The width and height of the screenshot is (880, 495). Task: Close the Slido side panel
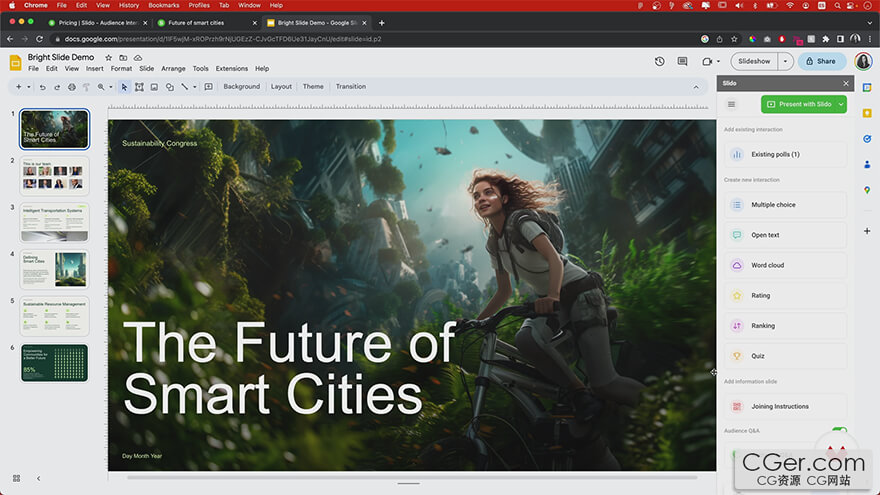pos(846,83)
